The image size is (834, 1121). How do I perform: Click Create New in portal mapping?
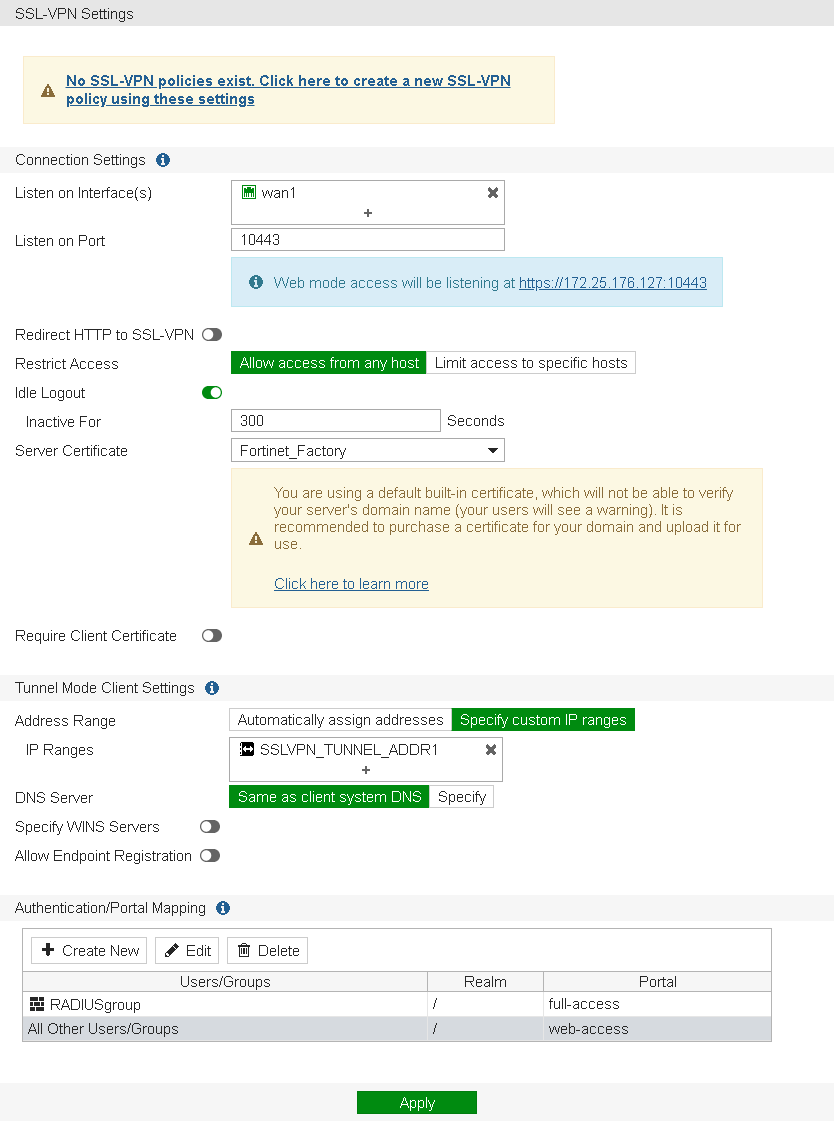coord(89,951)
